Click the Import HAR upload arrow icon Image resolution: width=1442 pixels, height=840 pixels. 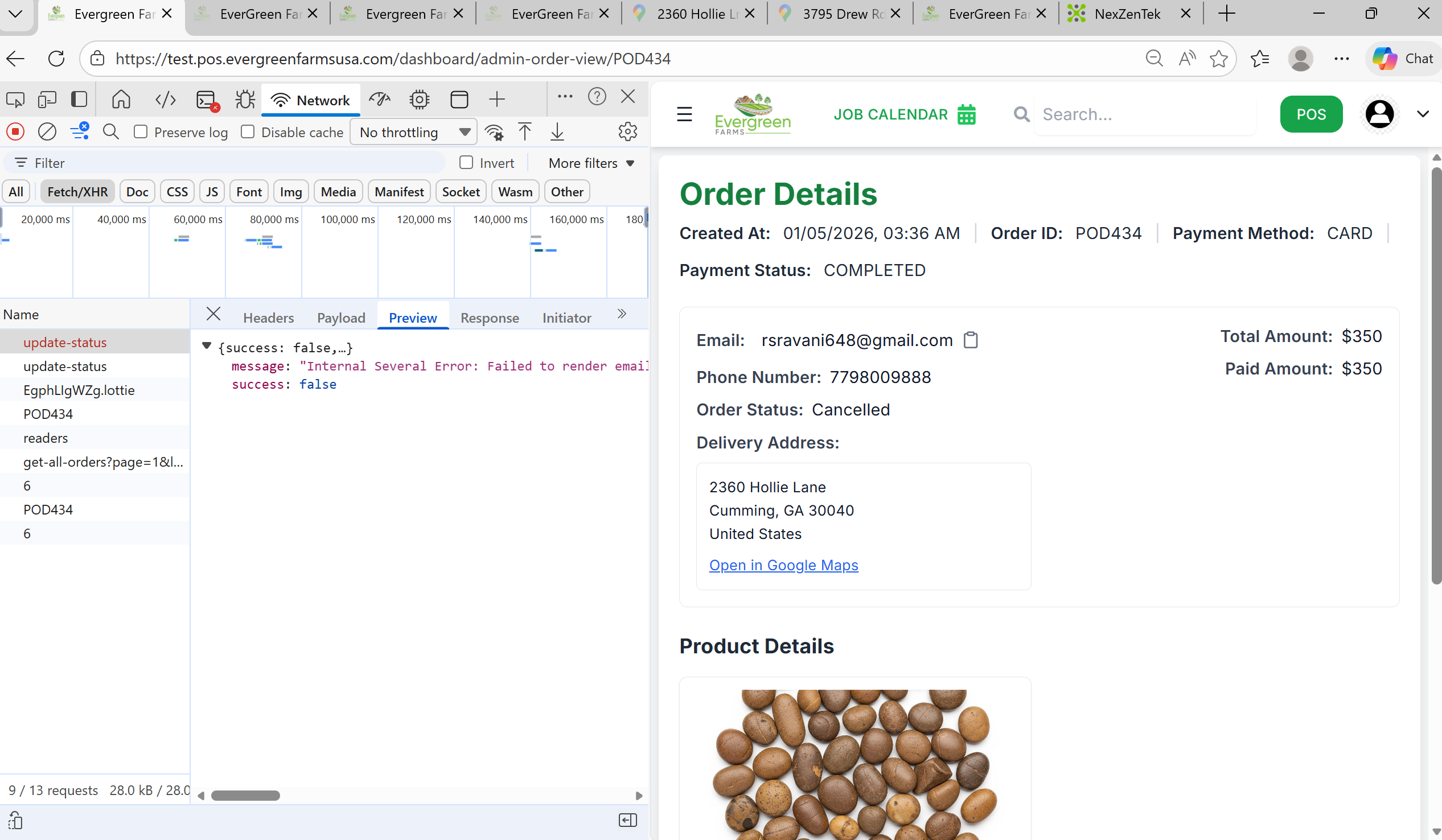tap(524, 132)
